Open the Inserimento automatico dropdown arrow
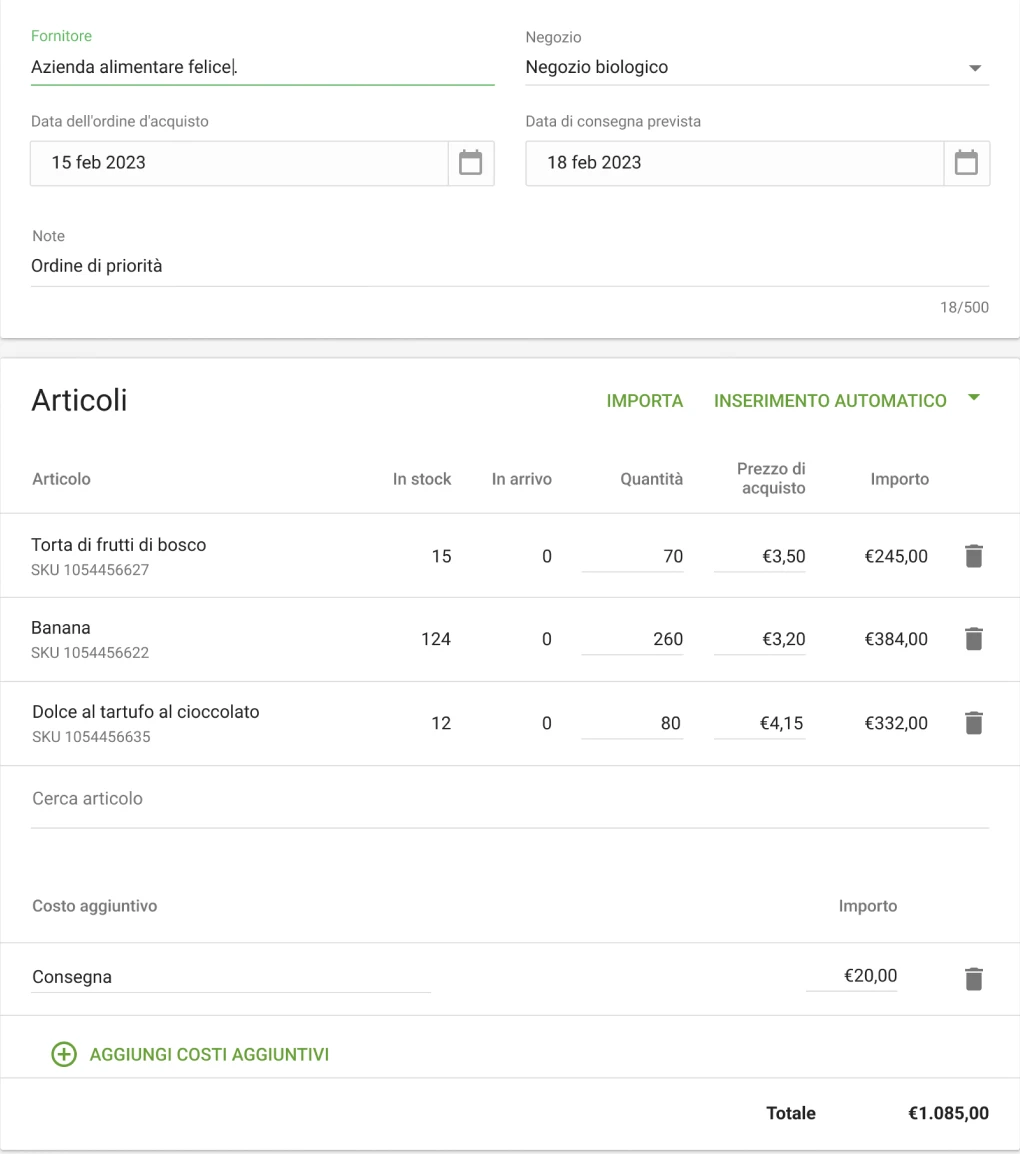Screen dimensions: 1020x1154 tap(974, 398)
